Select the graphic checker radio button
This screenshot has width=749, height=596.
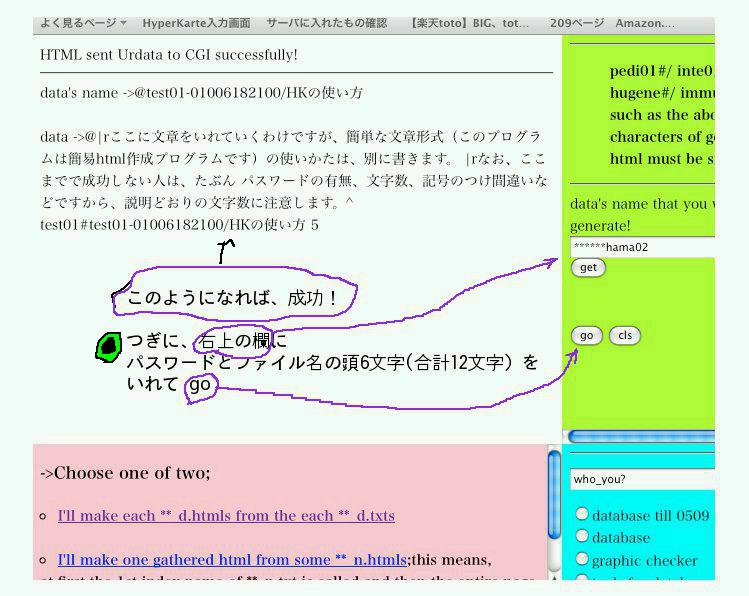tap(581, 558)
